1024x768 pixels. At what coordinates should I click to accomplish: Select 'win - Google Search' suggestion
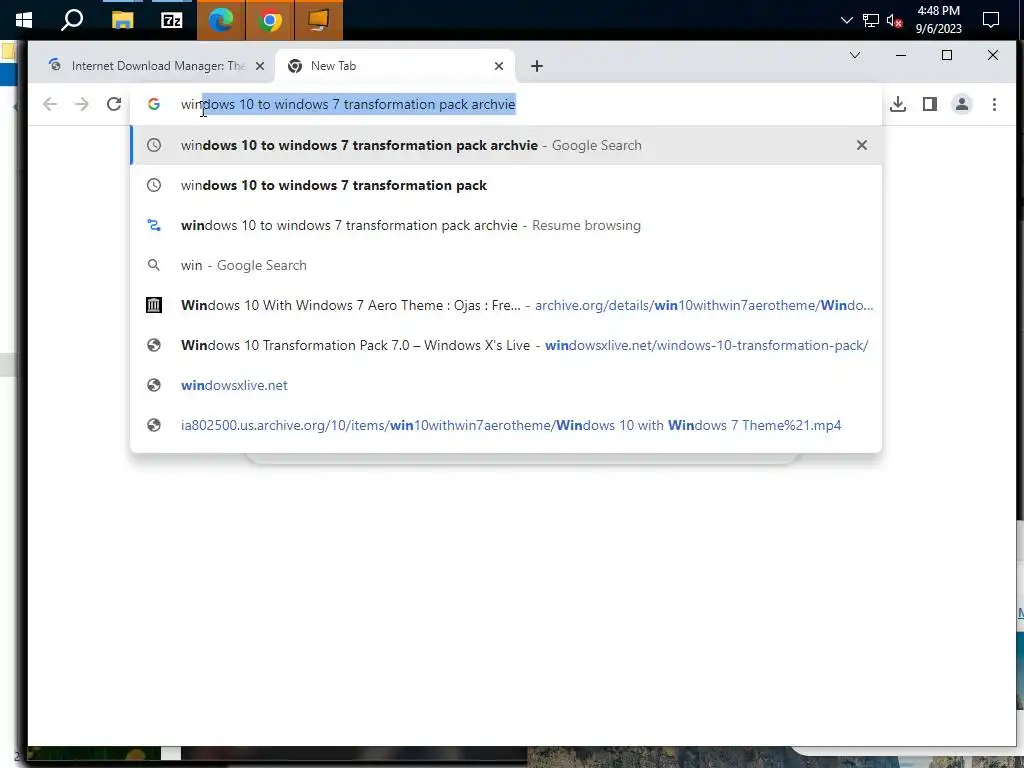click(505, 265)
